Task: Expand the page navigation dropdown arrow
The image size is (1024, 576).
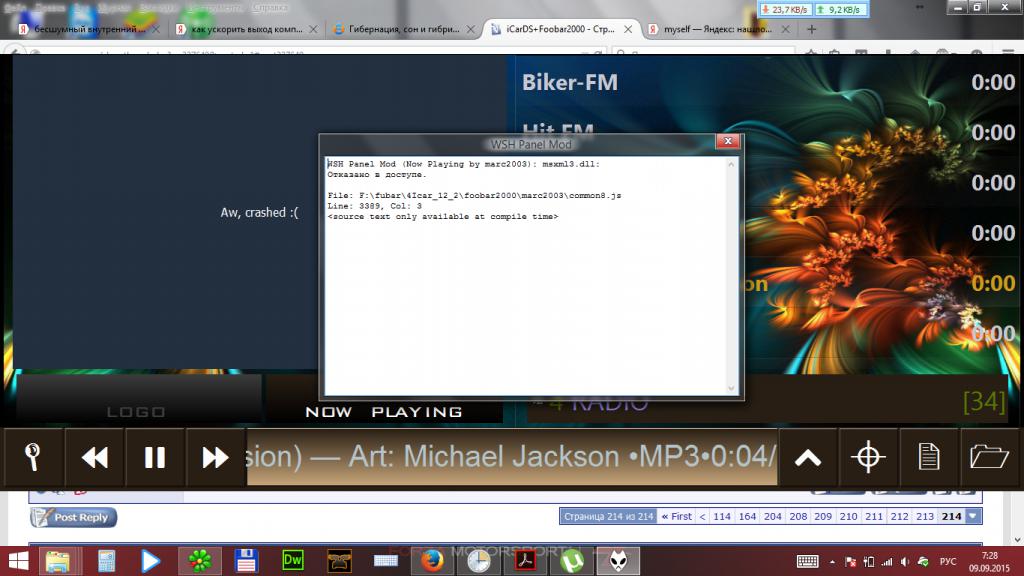Action: coord(974,516)
